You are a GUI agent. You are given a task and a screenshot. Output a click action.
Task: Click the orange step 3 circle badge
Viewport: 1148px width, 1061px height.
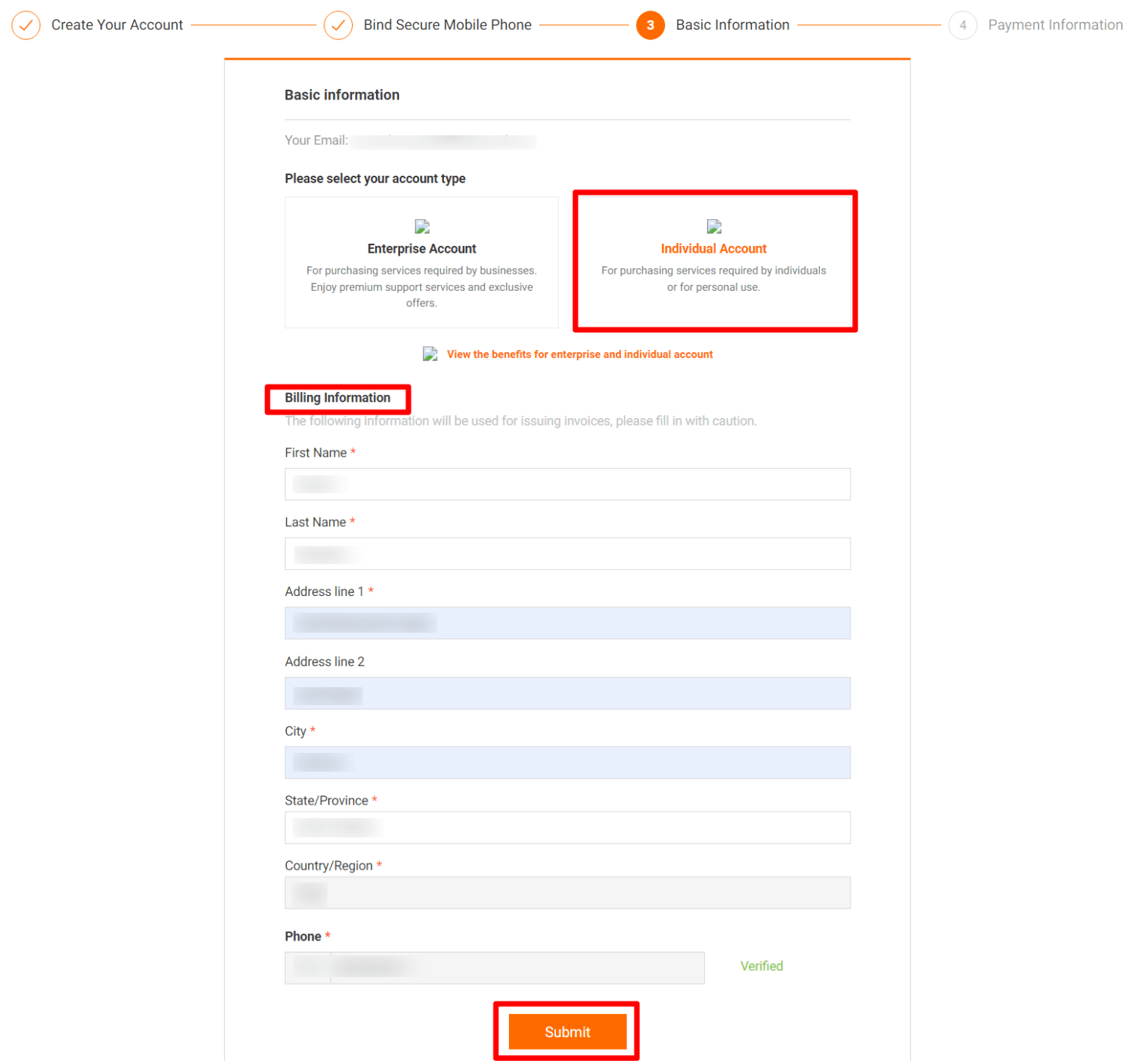pos(650,25)
